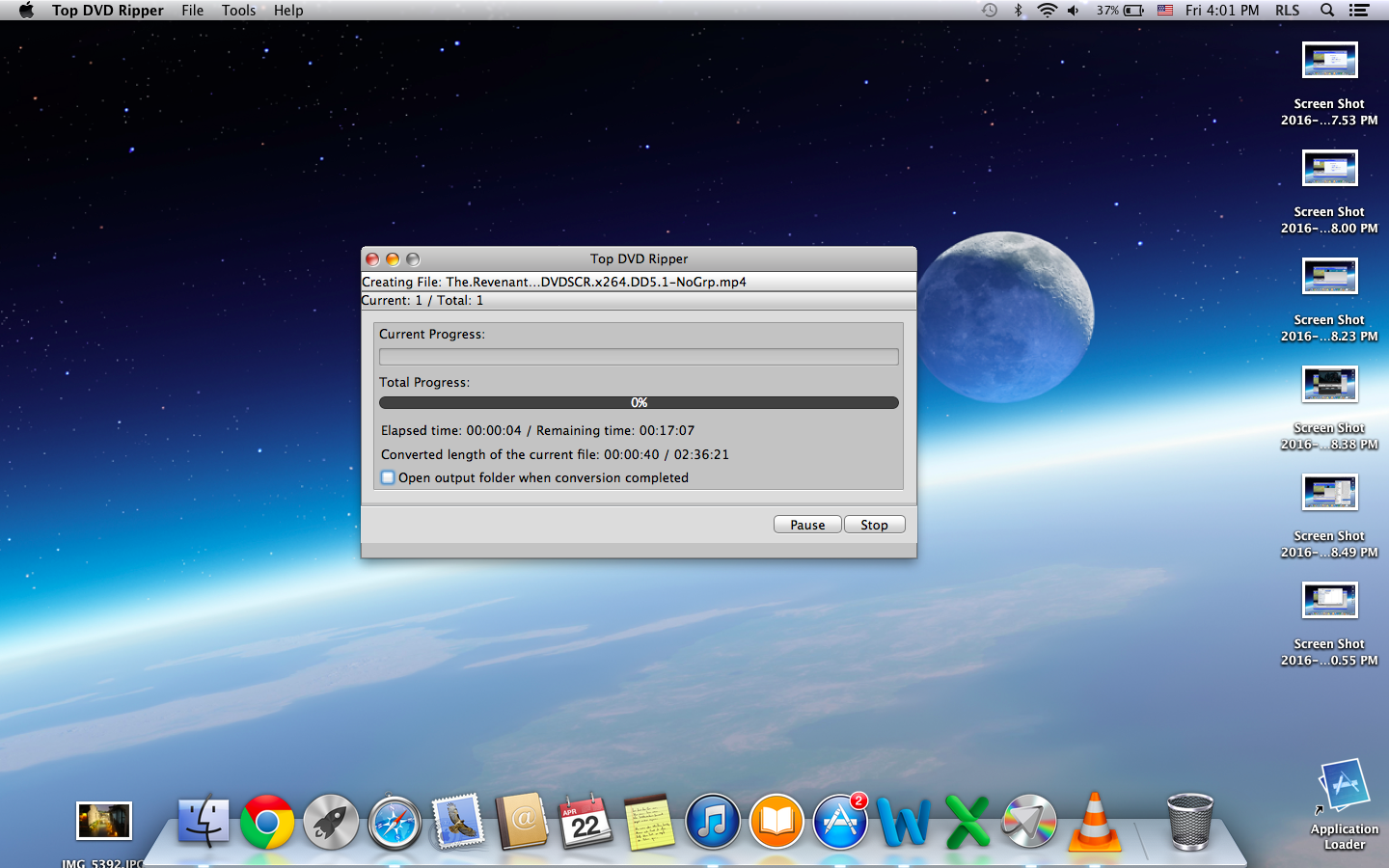This screenshot has width=1389, height=868.
Task: Open Finder from the dock
Action: (204, 822)
